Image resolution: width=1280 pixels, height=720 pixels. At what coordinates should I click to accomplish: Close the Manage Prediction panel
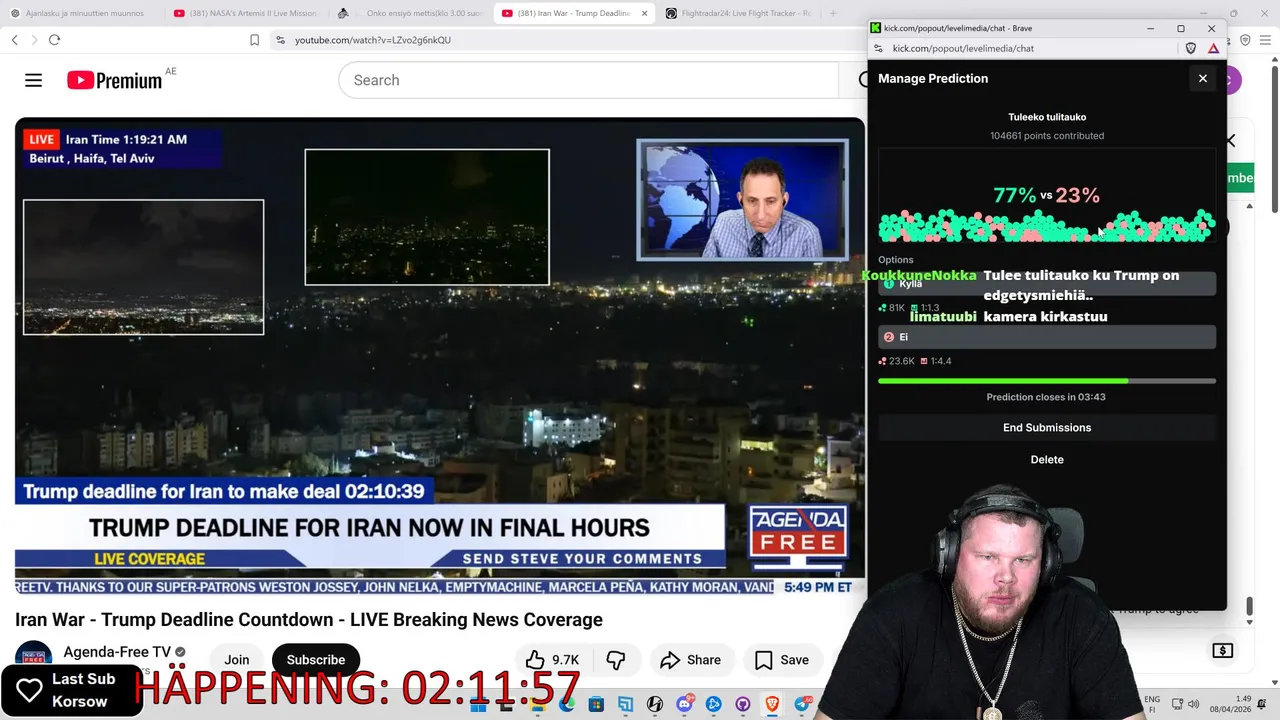(1203, 78)
